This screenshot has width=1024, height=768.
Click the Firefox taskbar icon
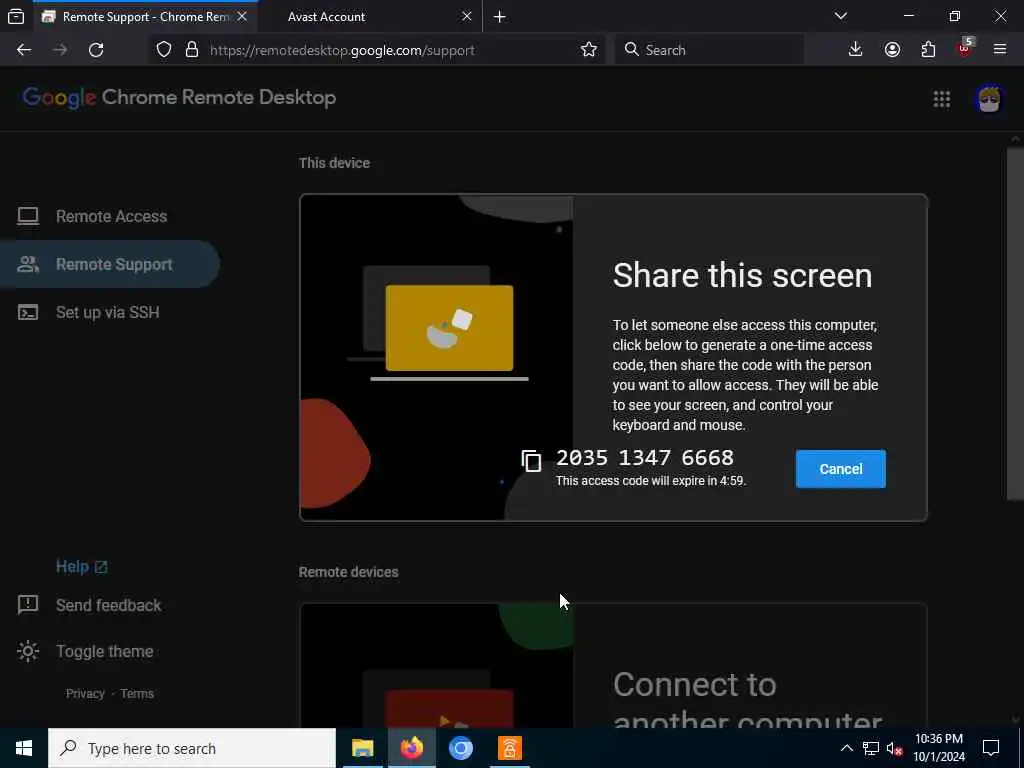click(x=411, y=748)
